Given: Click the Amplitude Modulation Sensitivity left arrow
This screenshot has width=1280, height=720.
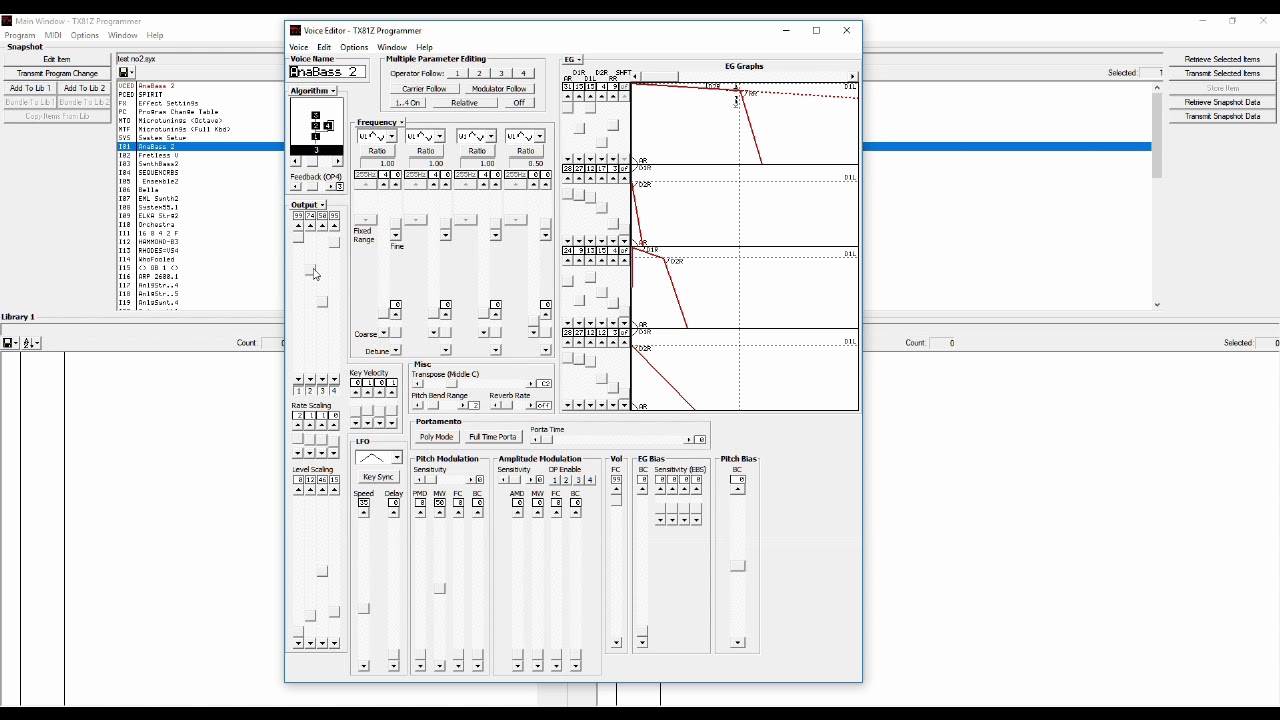Looking at the screenshot, I should click(504, 480).
